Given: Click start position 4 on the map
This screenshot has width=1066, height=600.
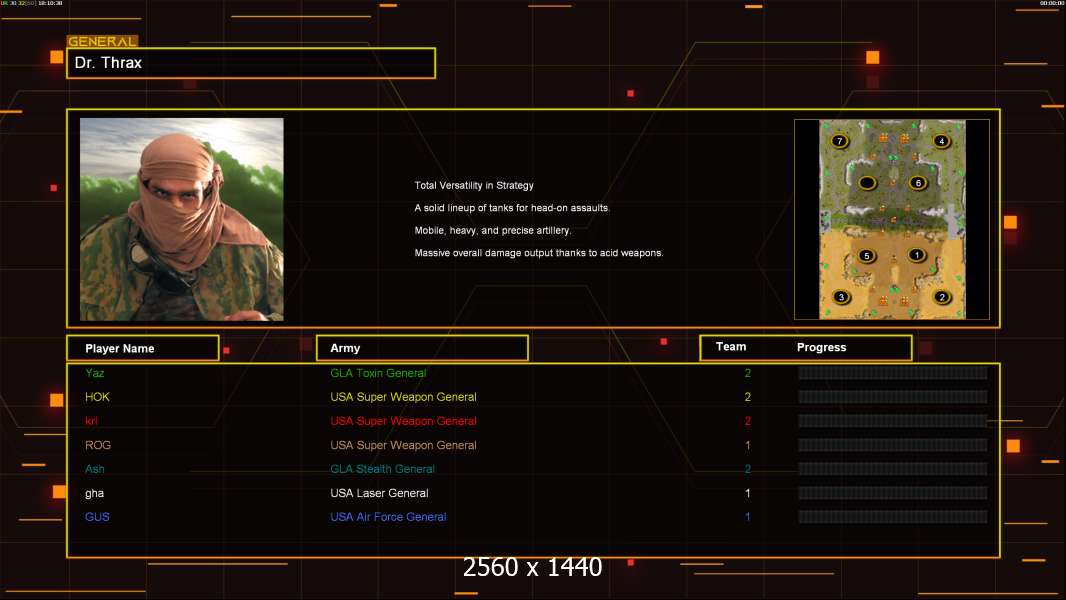Looking at the screenshot, I should [x=941, y=141].
